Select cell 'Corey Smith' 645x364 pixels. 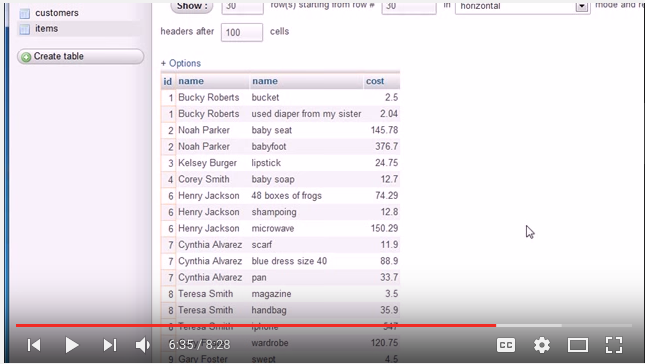click(x=204, y=179)
